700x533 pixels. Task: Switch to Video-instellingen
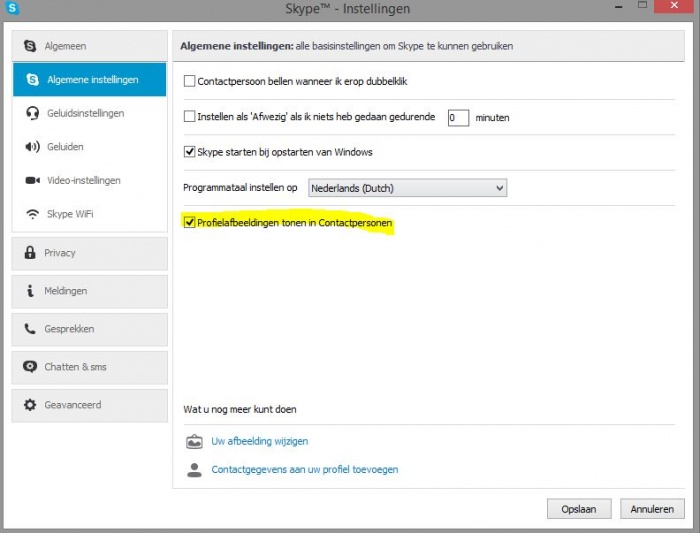[89, 180]
